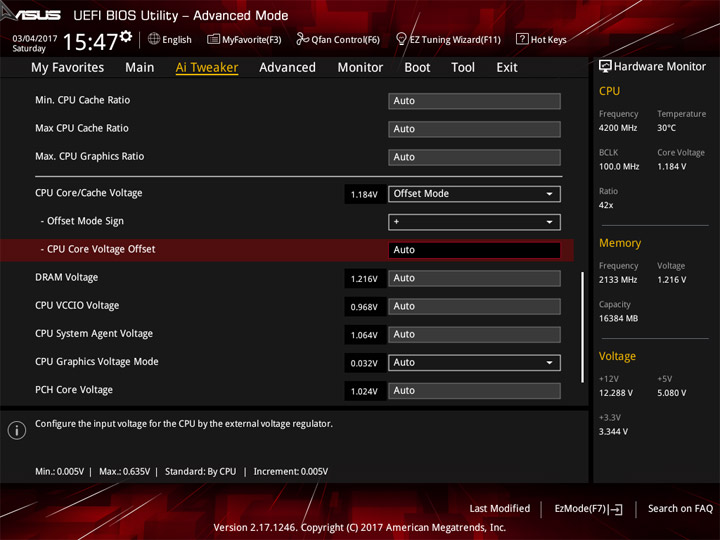Image resolution: width=720 pixels, height=540 pixels.
Task: Launch Qfan Control(F6)
Action: [x=345, y=39]
